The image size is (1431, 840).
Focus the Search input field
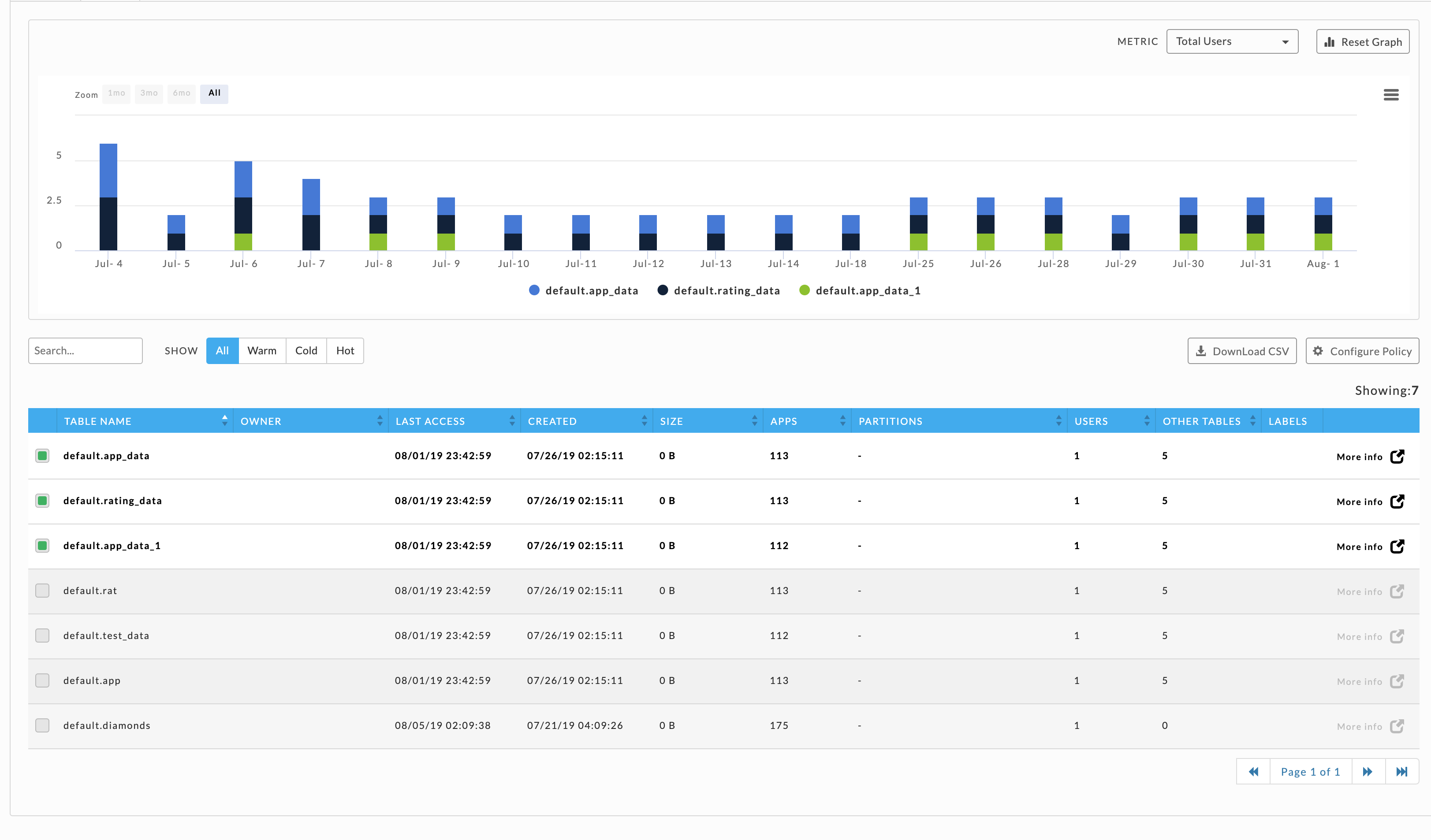(85, 351)
